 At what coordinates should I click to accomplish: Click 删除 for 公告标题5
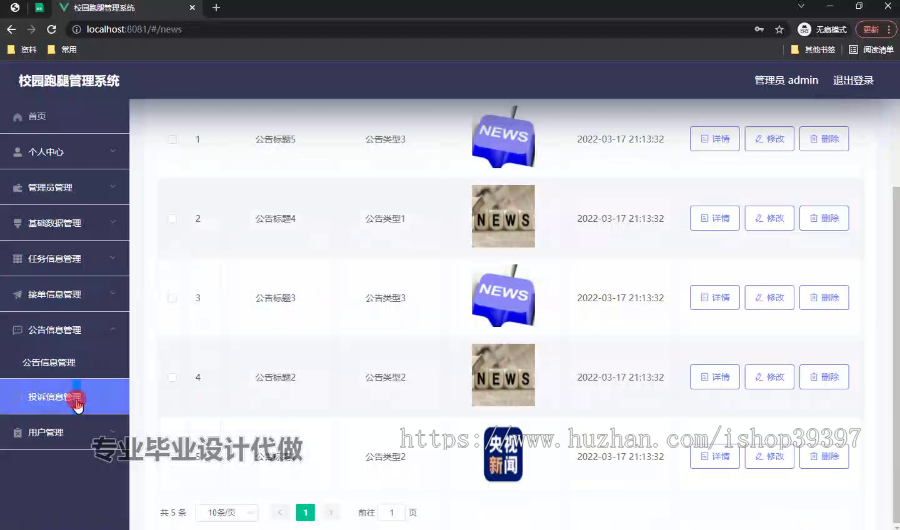click(824, 139)
